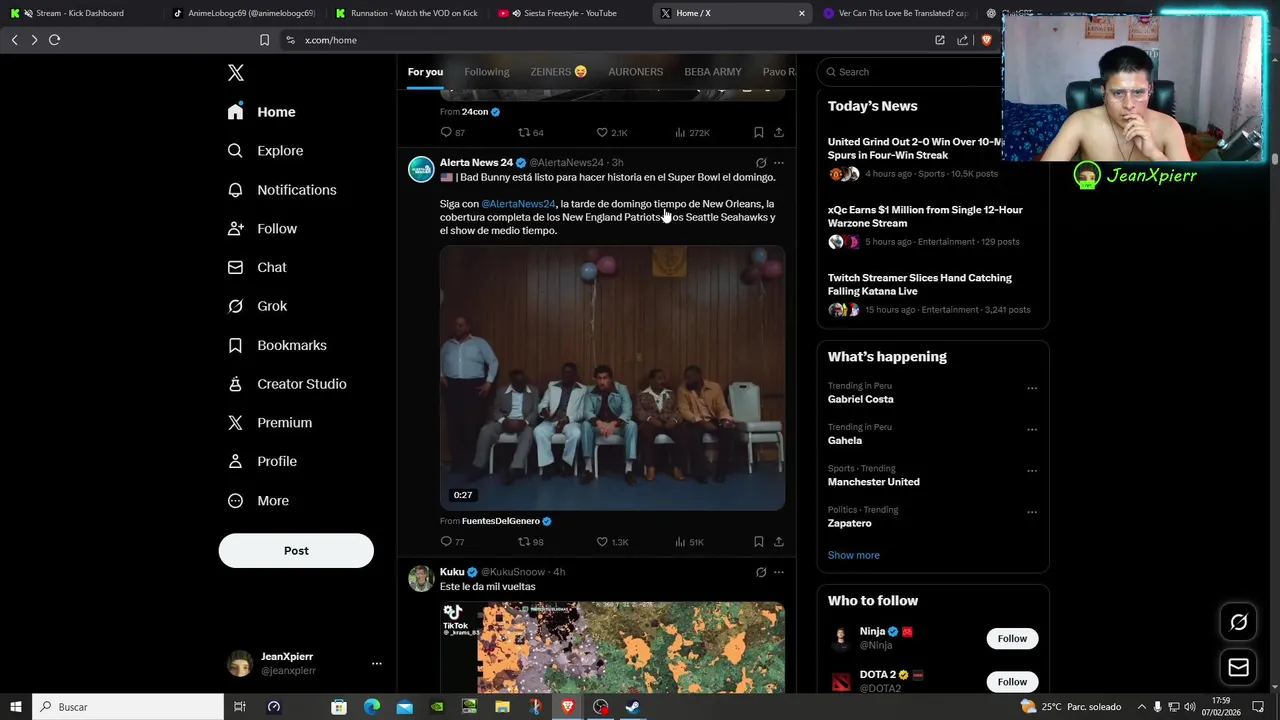Ask Grok about the Kuku post

(761, 572)
